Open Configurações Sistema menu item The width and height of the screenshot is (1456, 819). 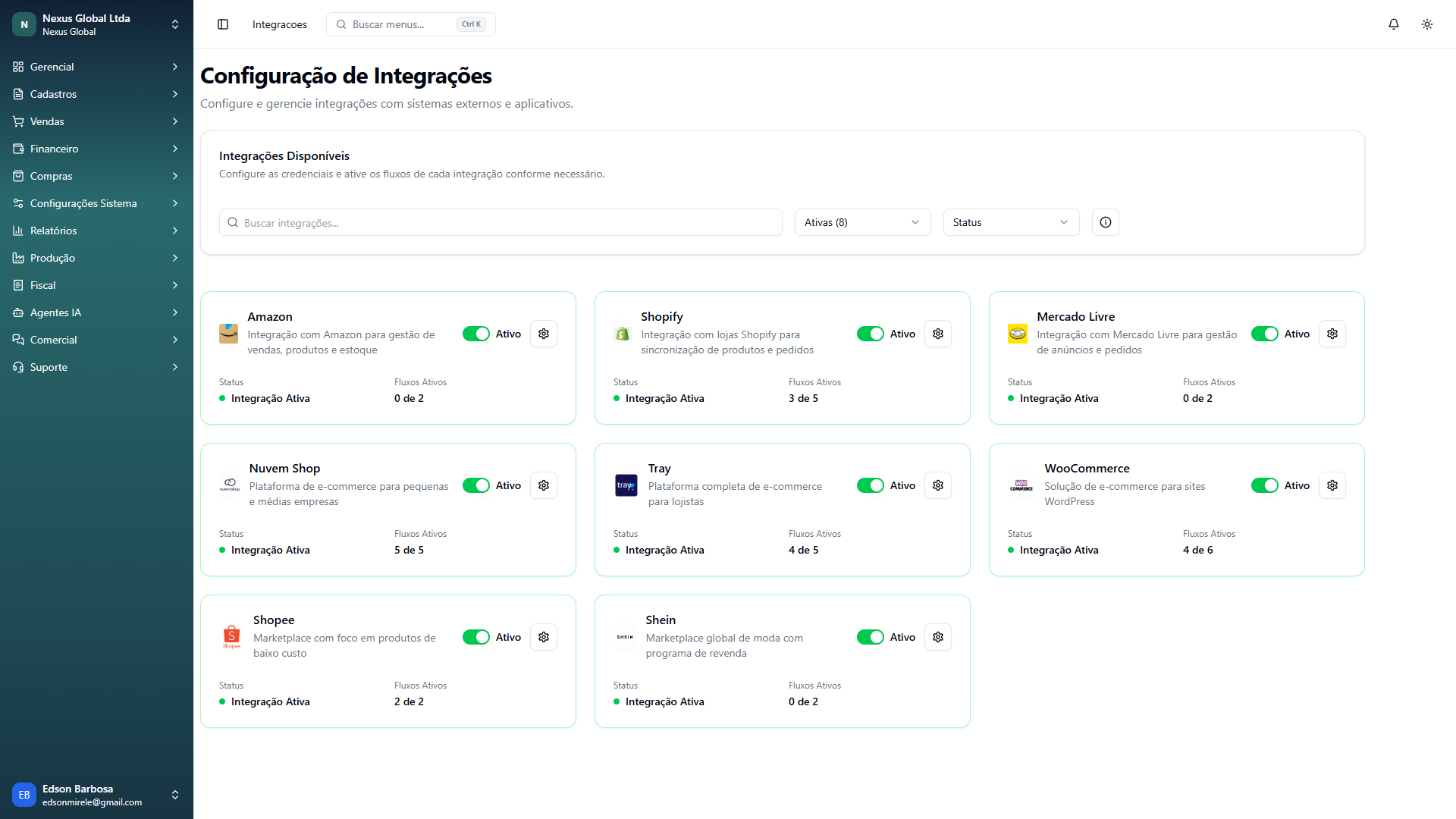point(96,203)
